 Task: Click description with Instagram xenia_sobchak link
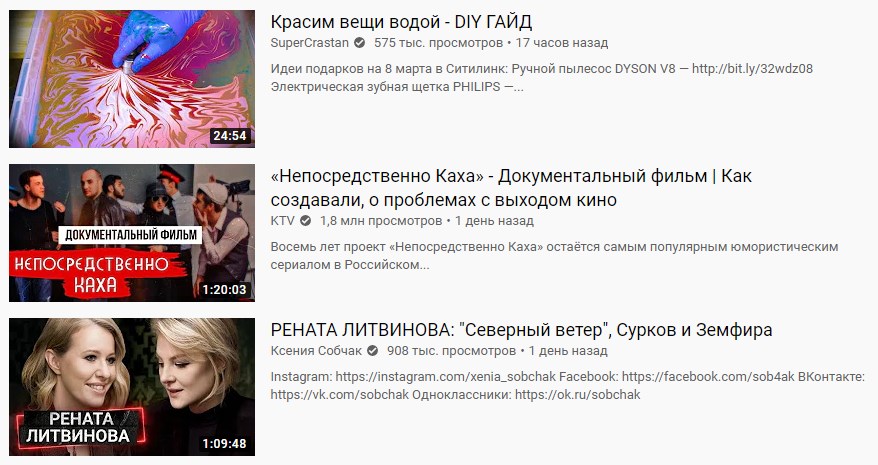(568, 385)
